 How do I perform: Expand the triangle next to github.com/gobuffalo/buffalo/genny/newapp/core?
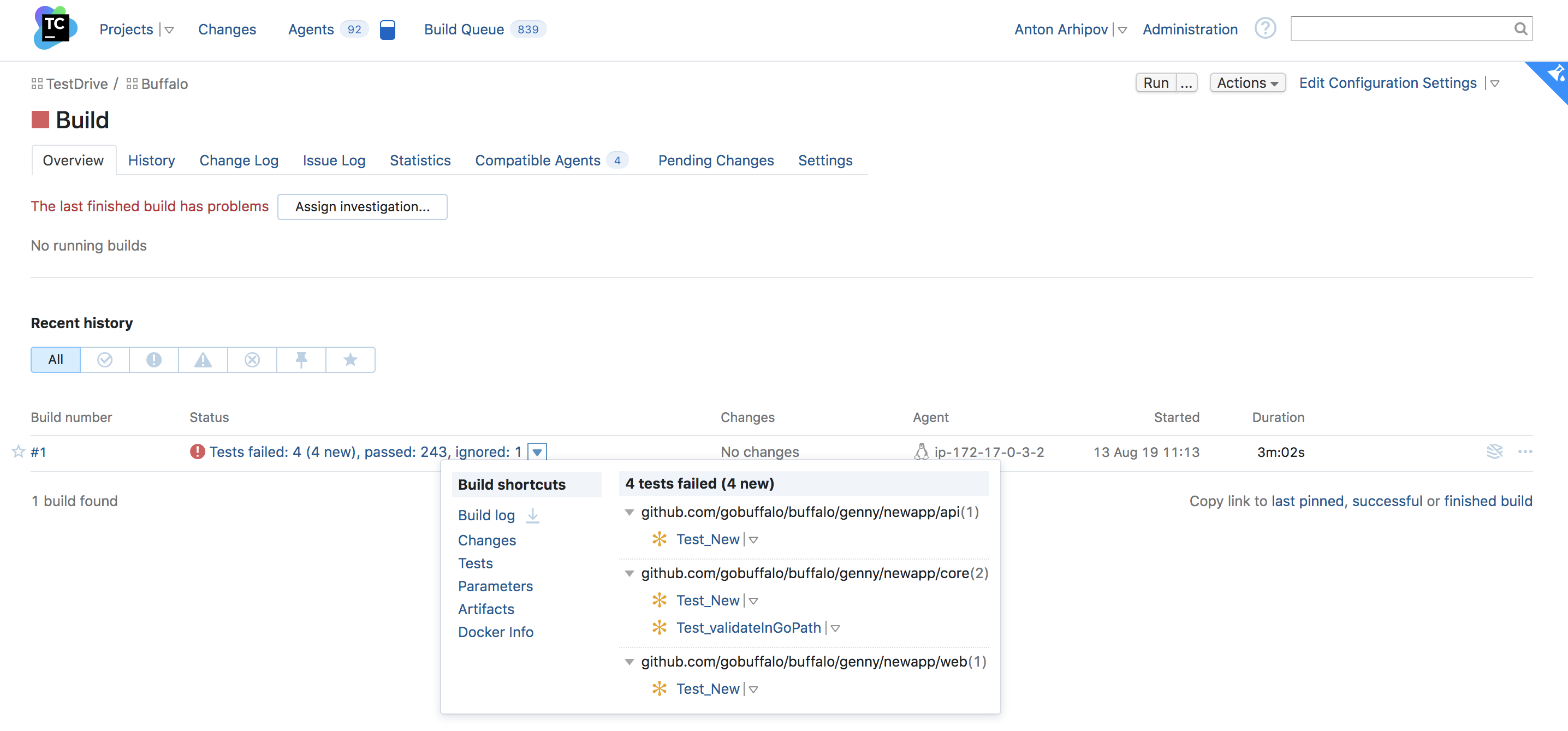tap(627, 572)
